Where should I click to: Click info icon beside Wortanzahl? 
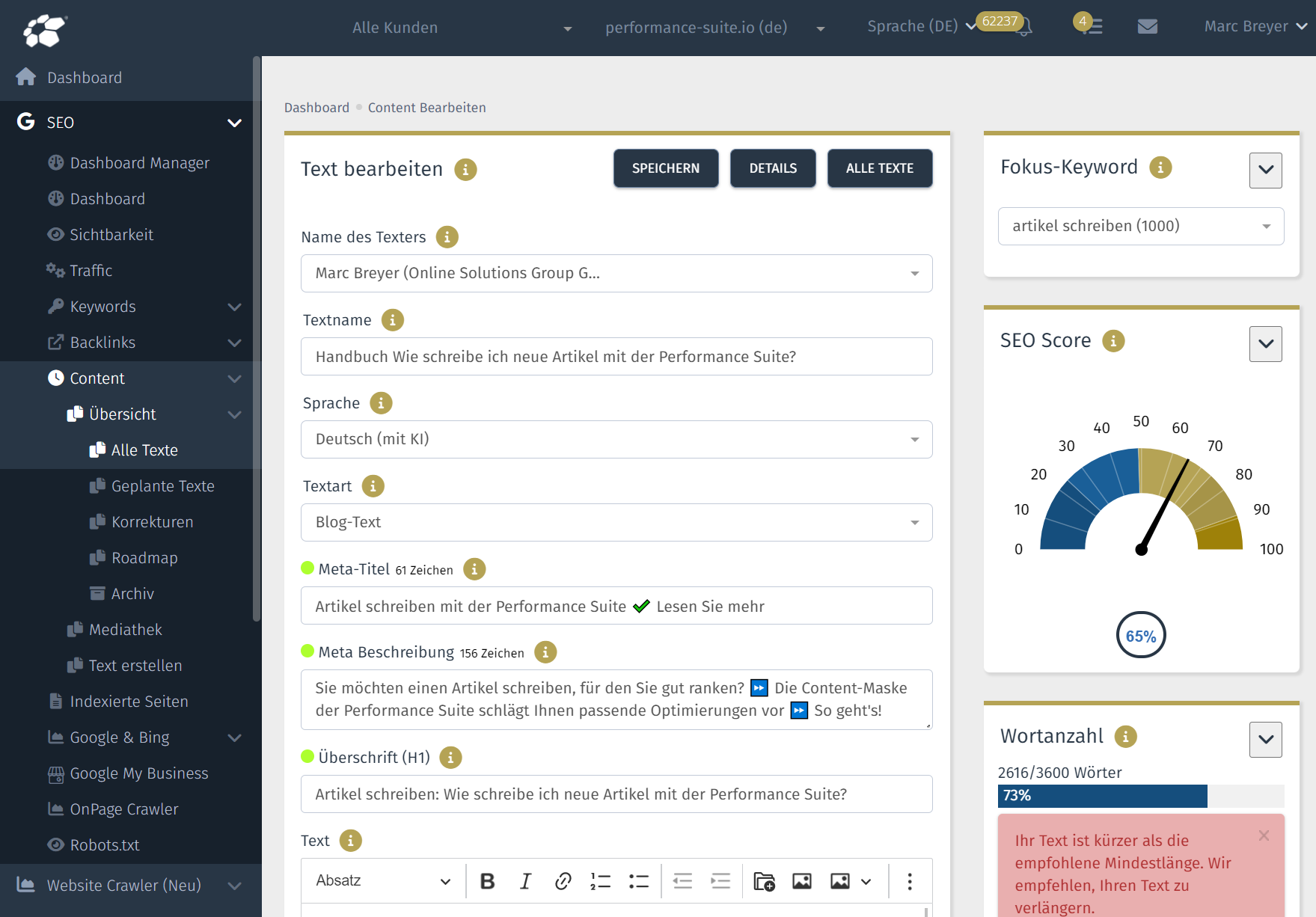(x=1125, y=737)
